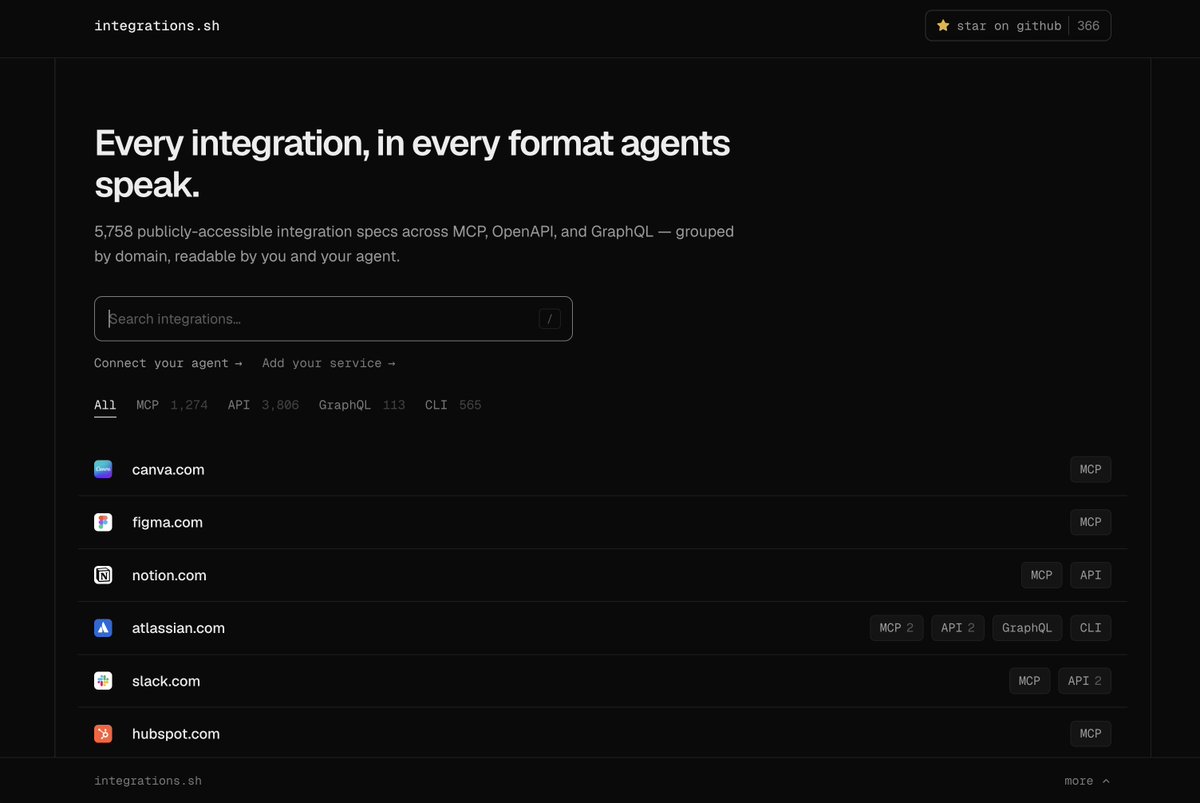Click MCP badge on figma.com row
Screen dimensions: 1200x803
point(1090,522)
